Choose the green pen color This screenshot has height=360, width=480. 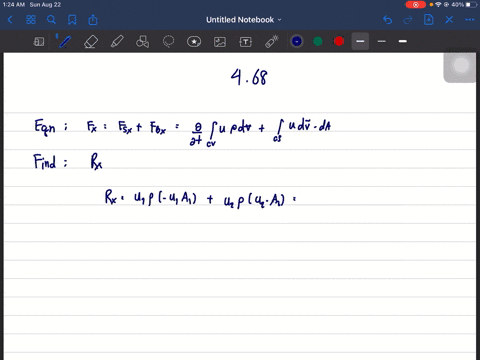coord(318,41)
